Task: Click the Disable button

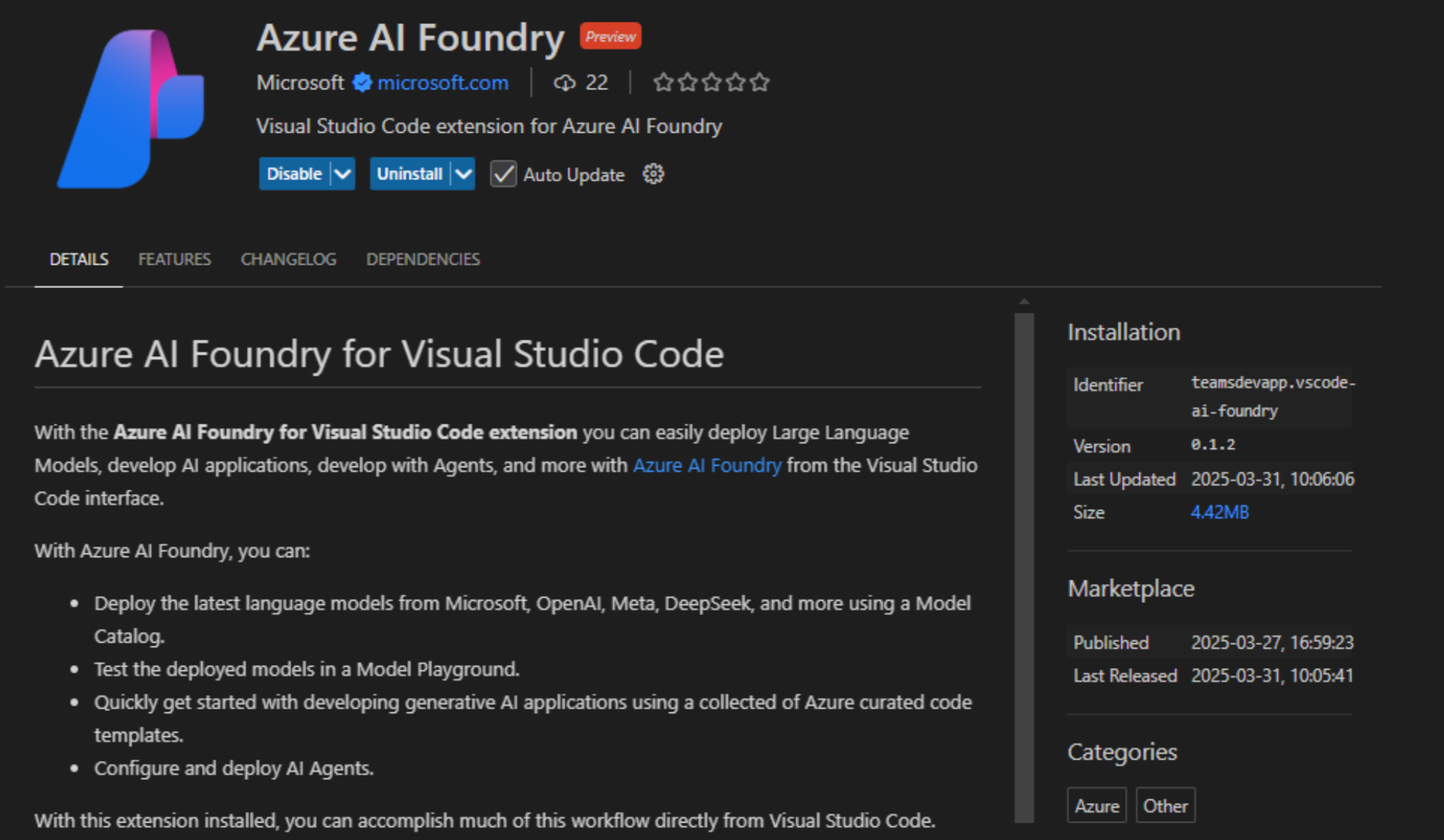Action: tap(293, 173)
